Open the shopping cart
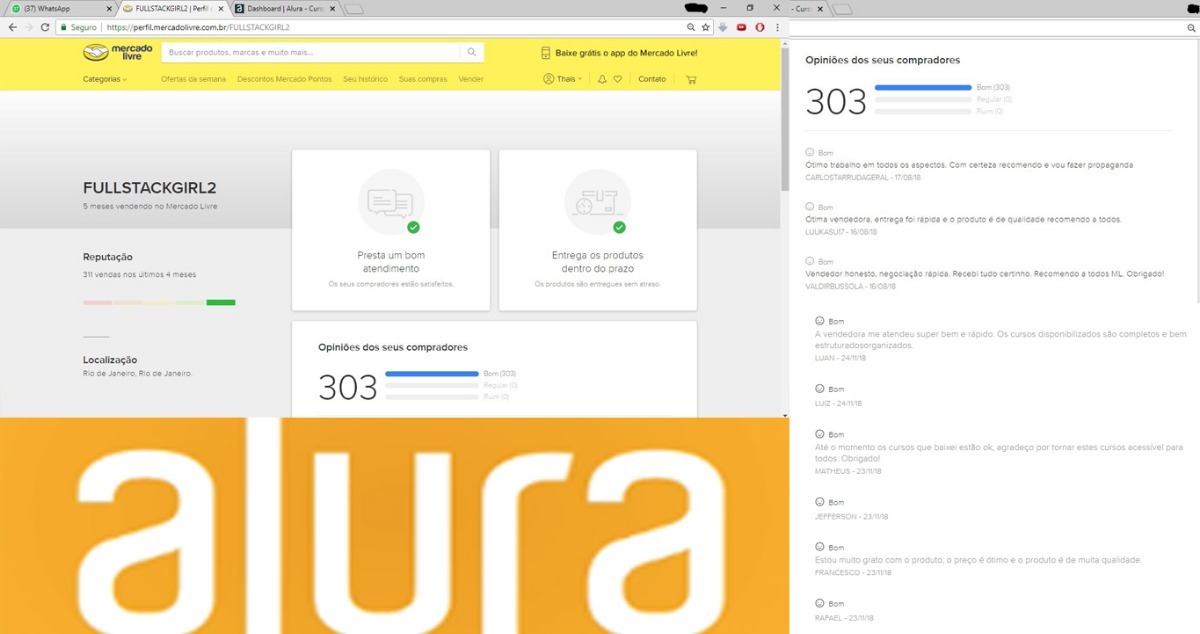Image resolution: width=1200 pixels, height=634 pixels. [690, 79]
